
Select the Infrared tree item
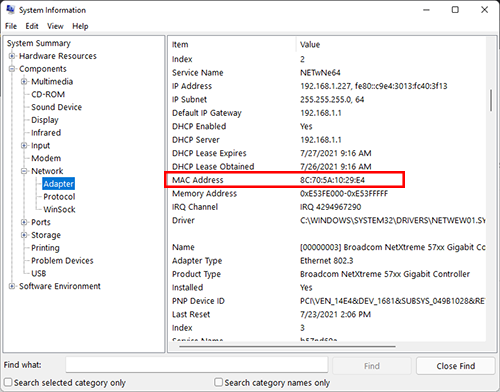46,133
